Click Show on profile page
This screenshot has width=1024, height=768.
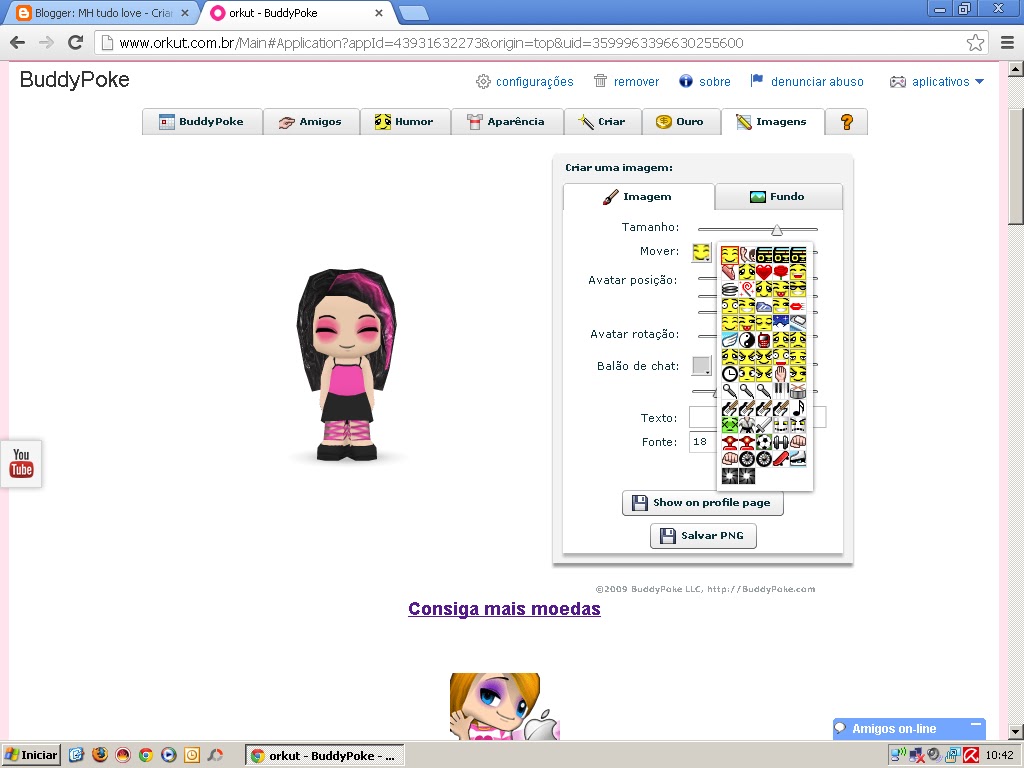[x=703, y=503]
